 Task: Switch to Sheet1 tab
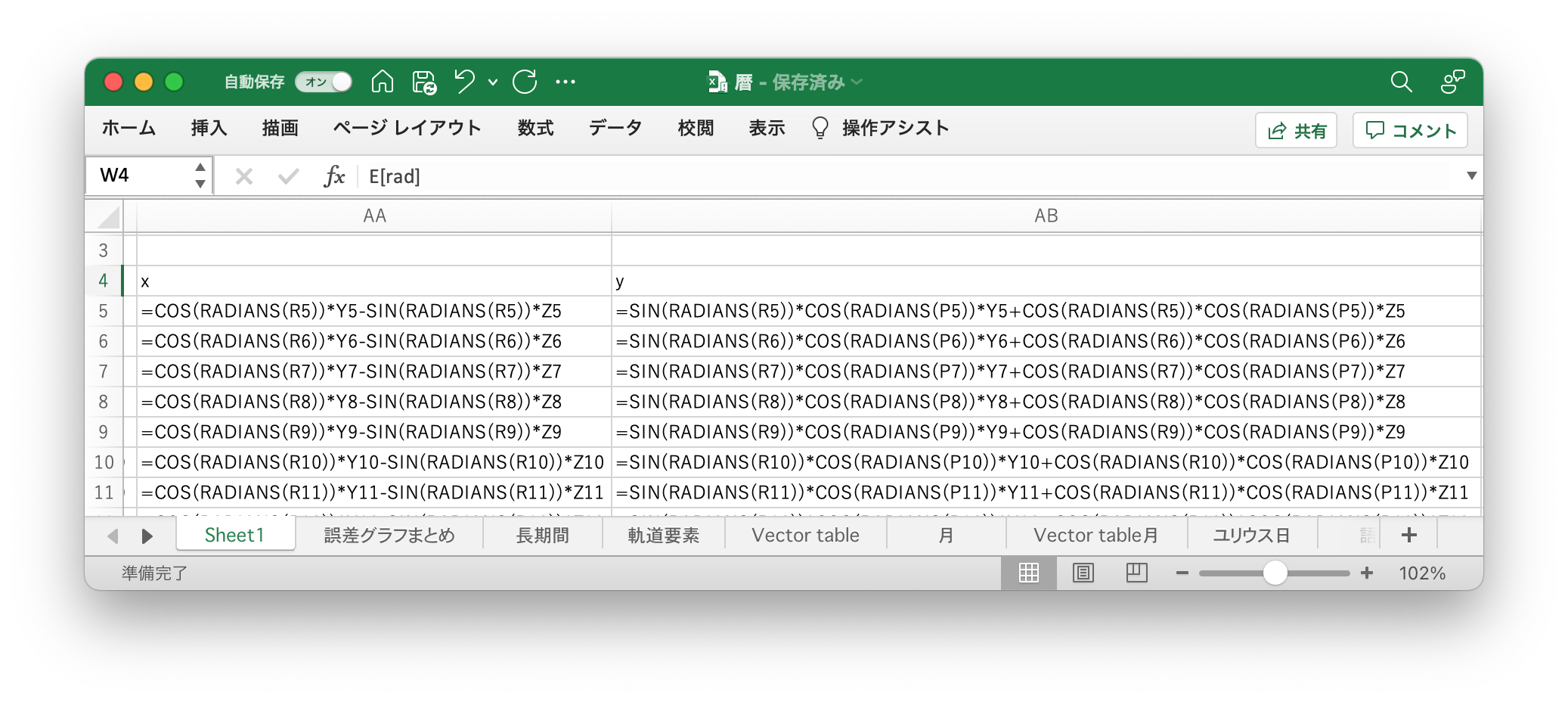pos(235,535)
